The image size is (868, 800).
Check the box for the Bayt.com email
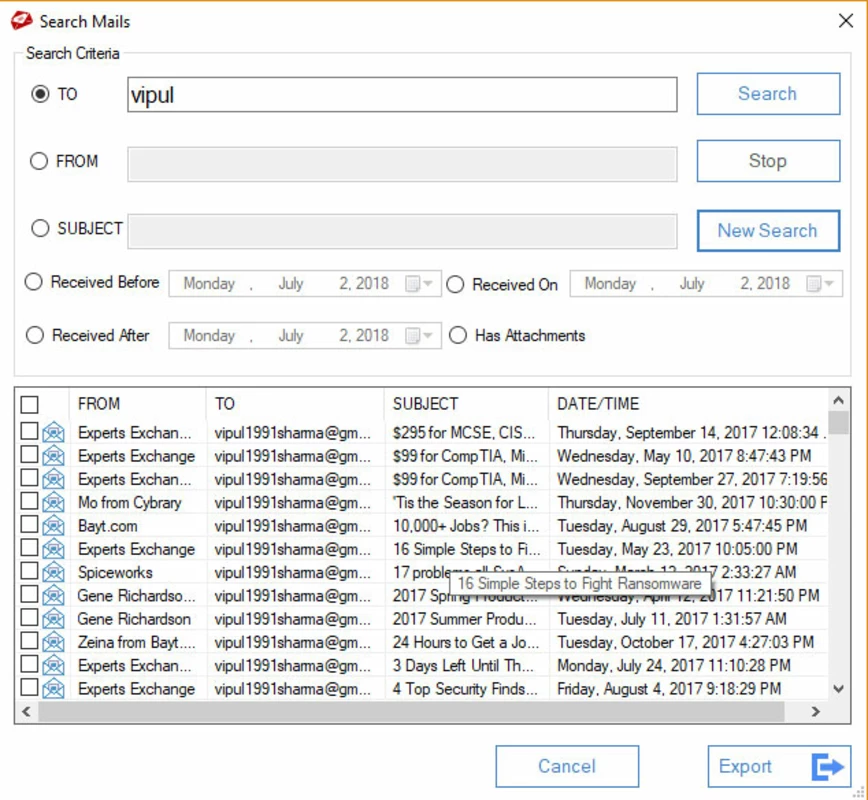[29, 524]
